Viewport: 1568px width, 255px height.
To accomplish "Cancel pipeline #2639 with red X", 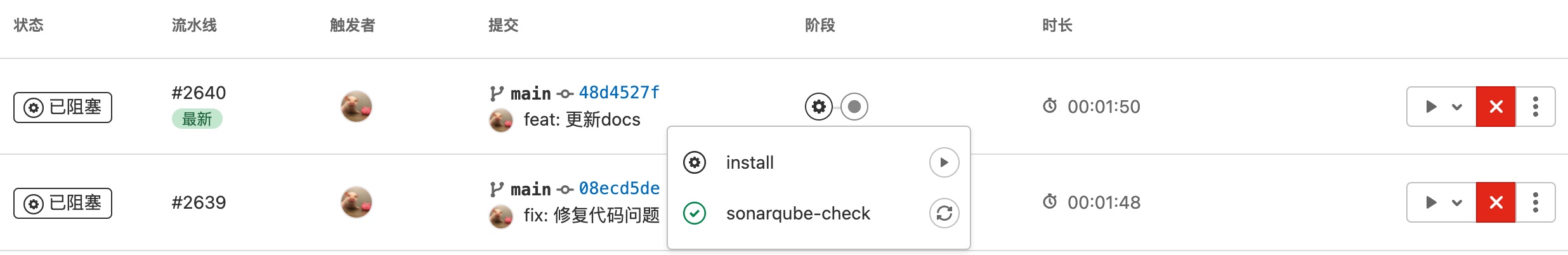I will (1496, 202).
